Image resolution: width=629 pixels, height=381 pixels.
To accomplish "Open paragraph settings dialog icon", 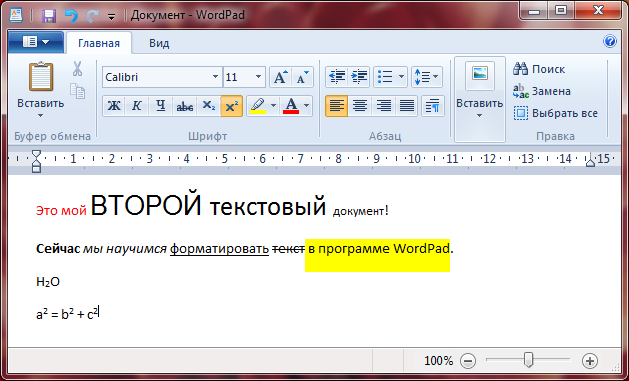I will [433, 106].
